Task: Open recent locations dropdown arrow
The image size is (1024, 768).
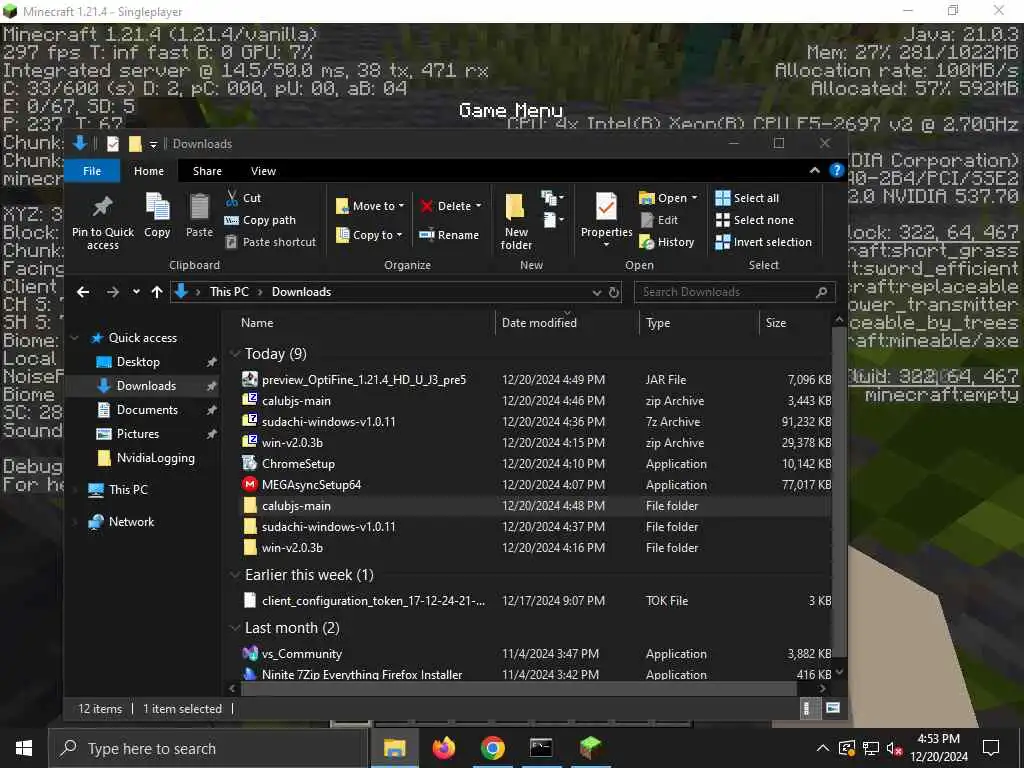Action: [136, 292]
